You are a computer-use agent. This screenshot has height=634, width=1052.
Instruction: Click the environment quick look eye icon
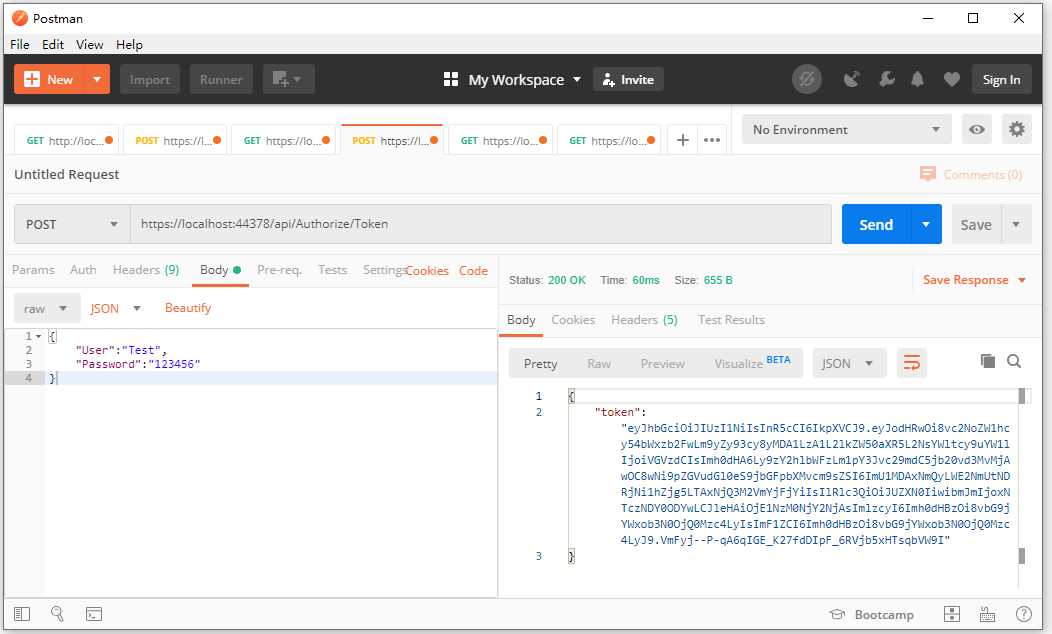(977, 129)
